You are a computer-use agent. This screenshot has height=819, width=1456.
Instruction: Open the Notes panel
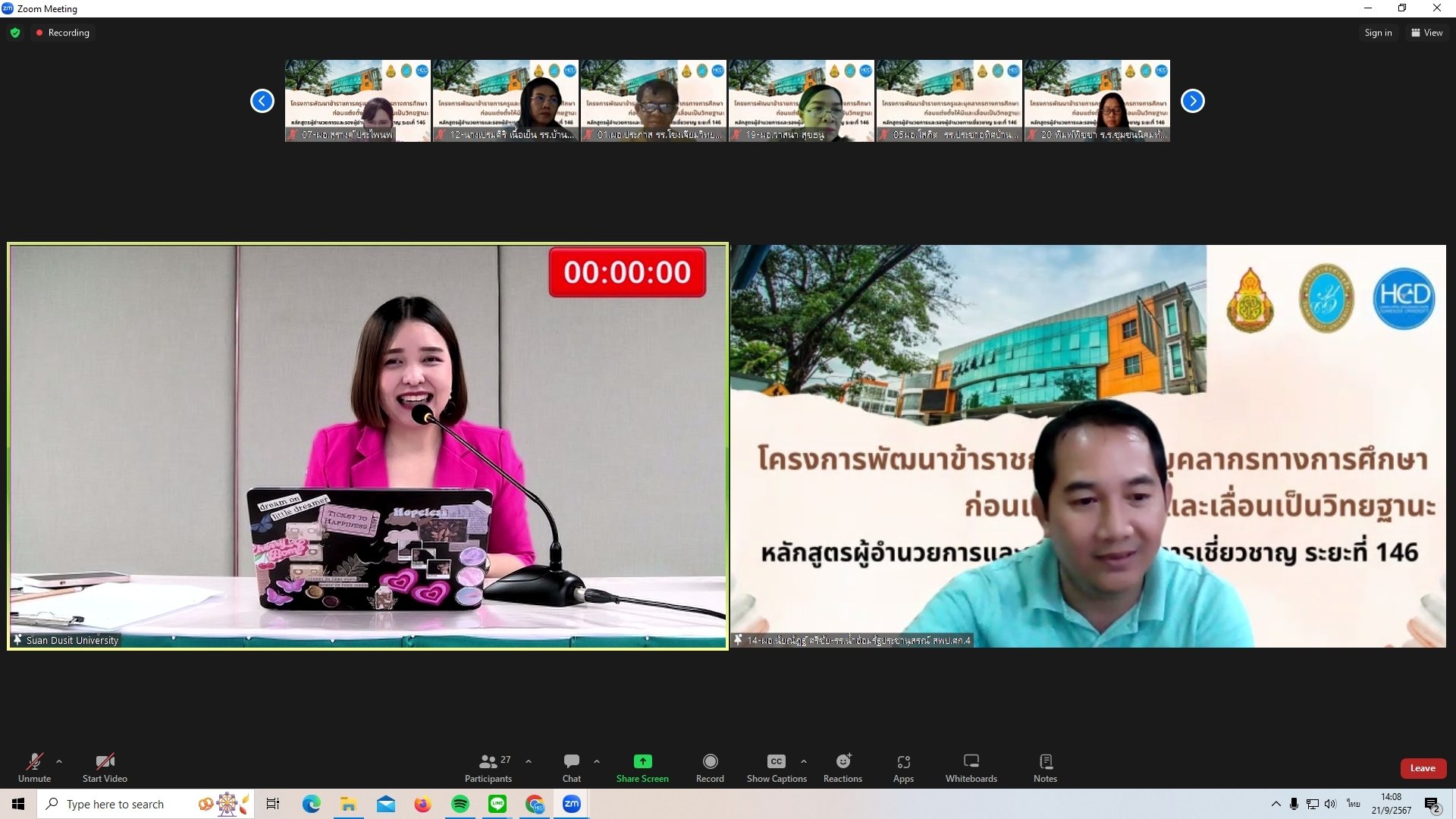1045,762
